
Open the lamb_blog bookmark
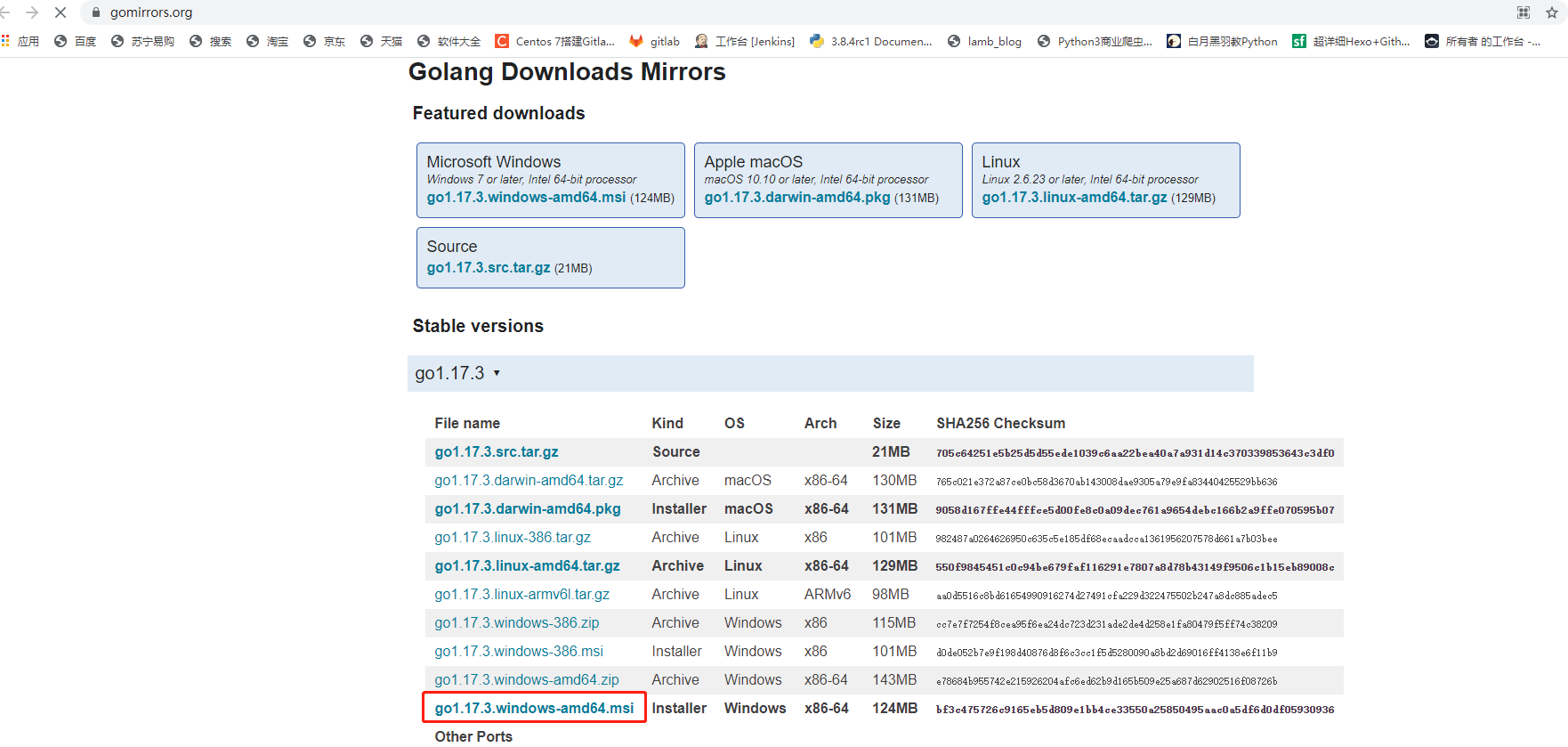click(984, 41)
